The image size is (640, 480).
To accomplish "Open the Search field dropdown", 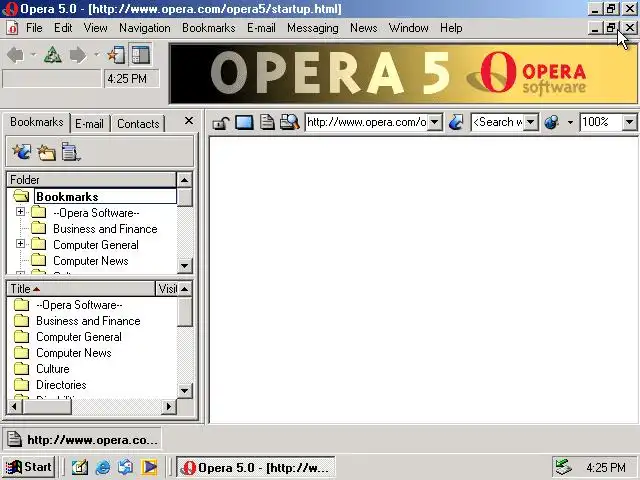I will pos(531,122).
